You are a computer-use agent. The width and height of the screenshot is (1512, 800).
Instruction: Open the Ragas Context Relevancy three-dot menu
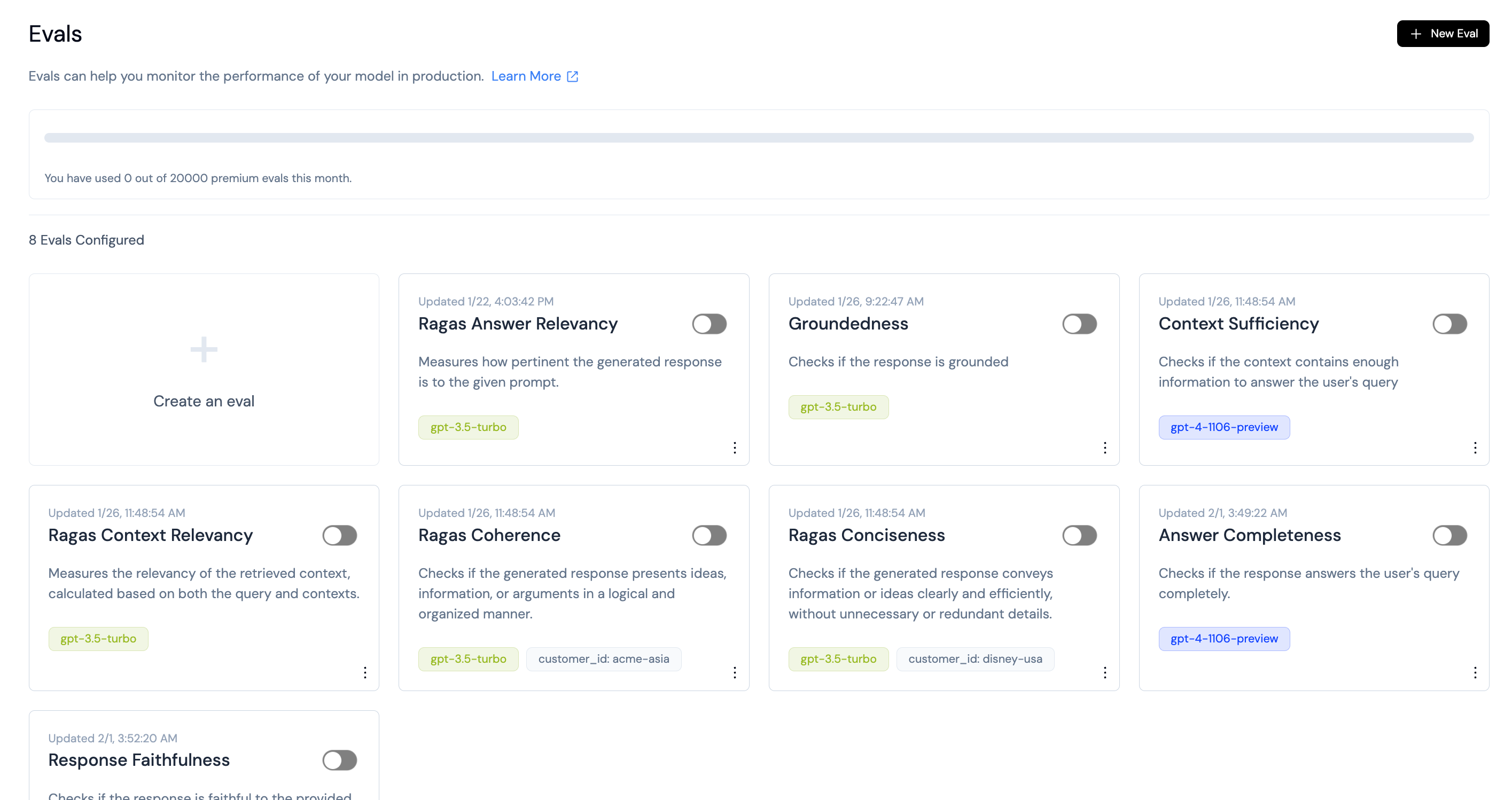(364, 672)
